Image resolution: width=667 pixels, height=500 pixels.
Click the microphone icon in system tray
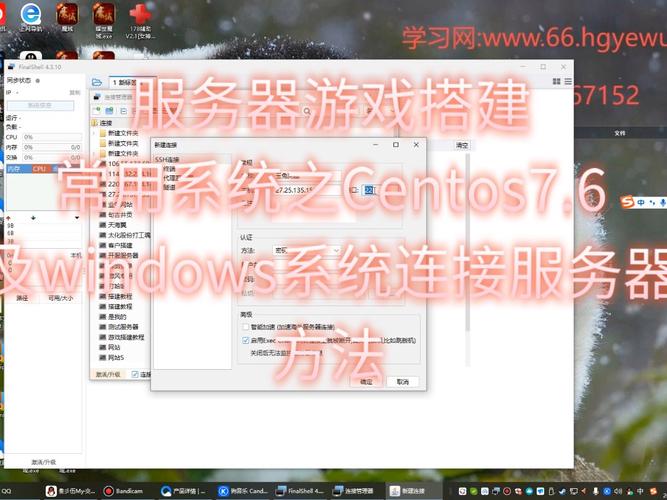pyautogui.click(x=596, y=491)
